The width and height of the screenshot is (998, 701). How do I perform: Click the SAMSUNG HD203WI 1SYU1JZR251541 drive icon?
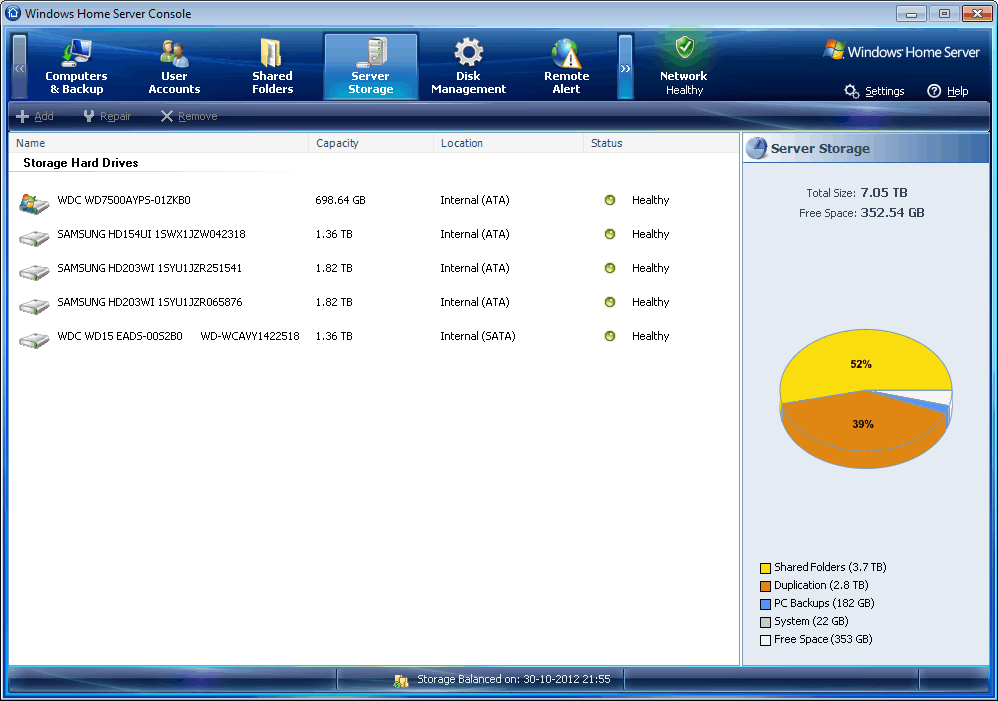tap(34, 272)
